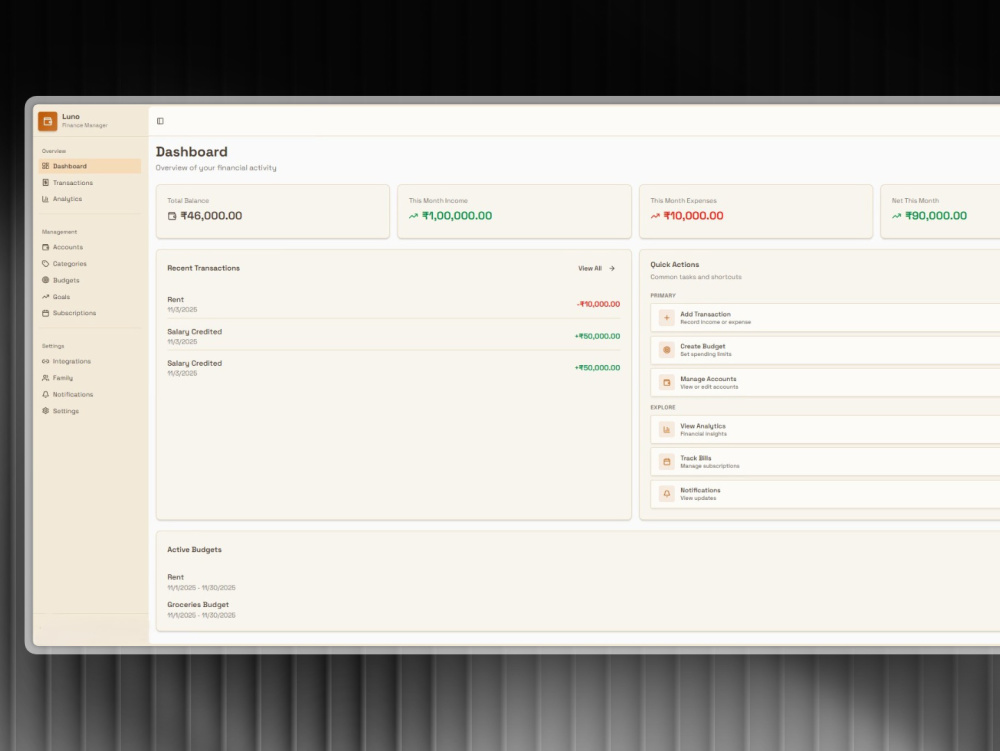Select Family in the sidebar
1000x751 pixels.
click(x=90, y=377)
